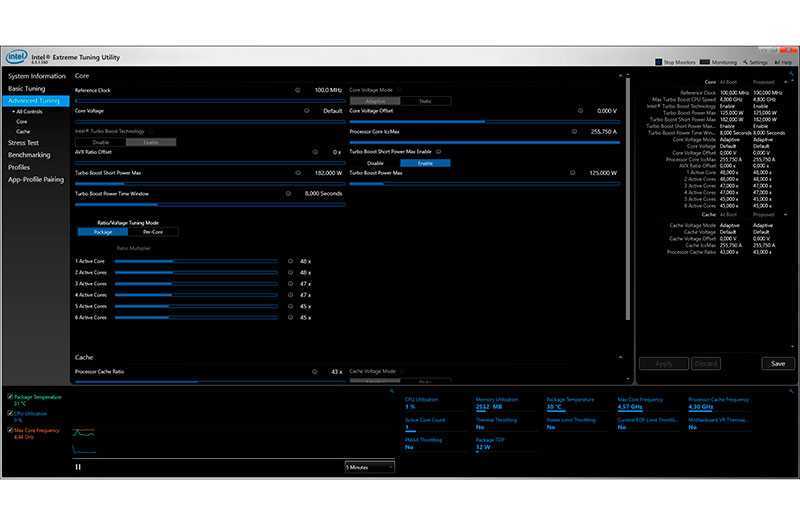Viewport: 800px width, 525px height.
Task: Adjust the Processor Core IccMax slider
Action: [x=485, y=142]
